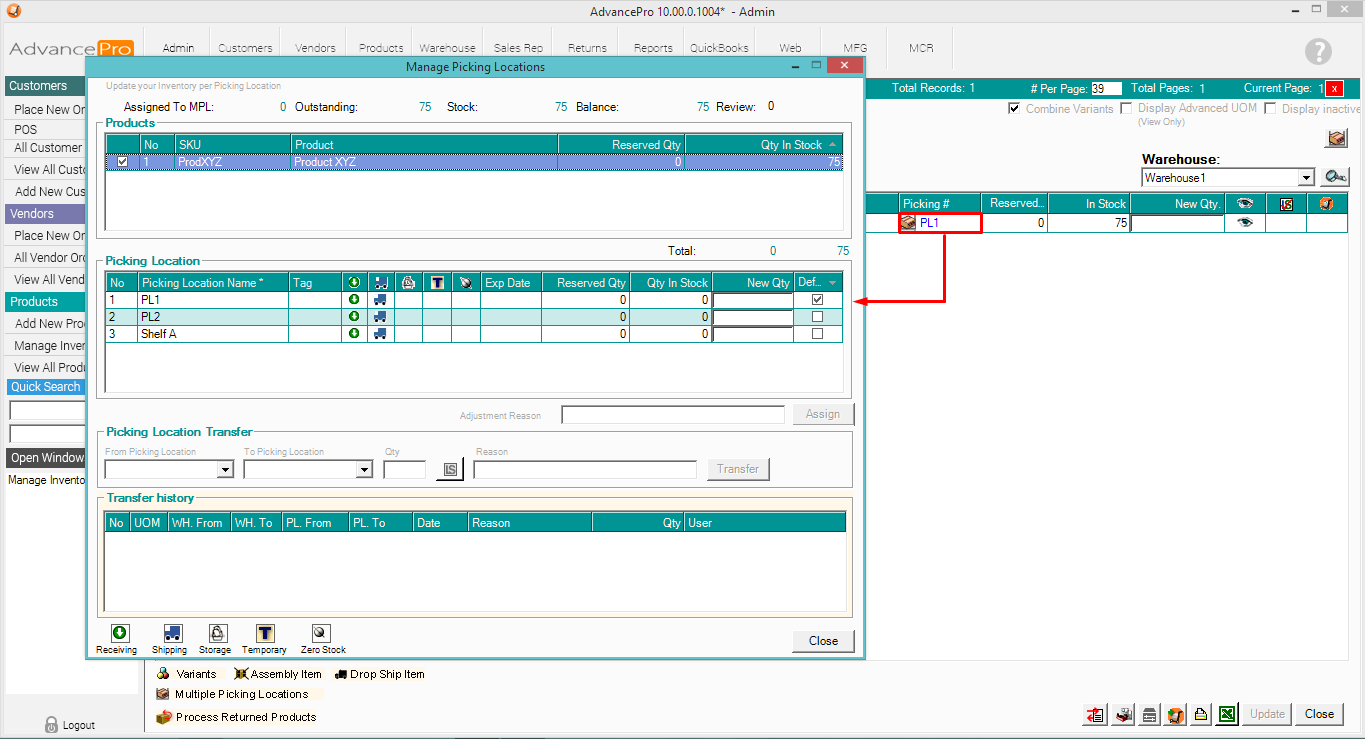
Task: Uncheck the Default checkbox for PL1
Action: (x=817, y=299)
